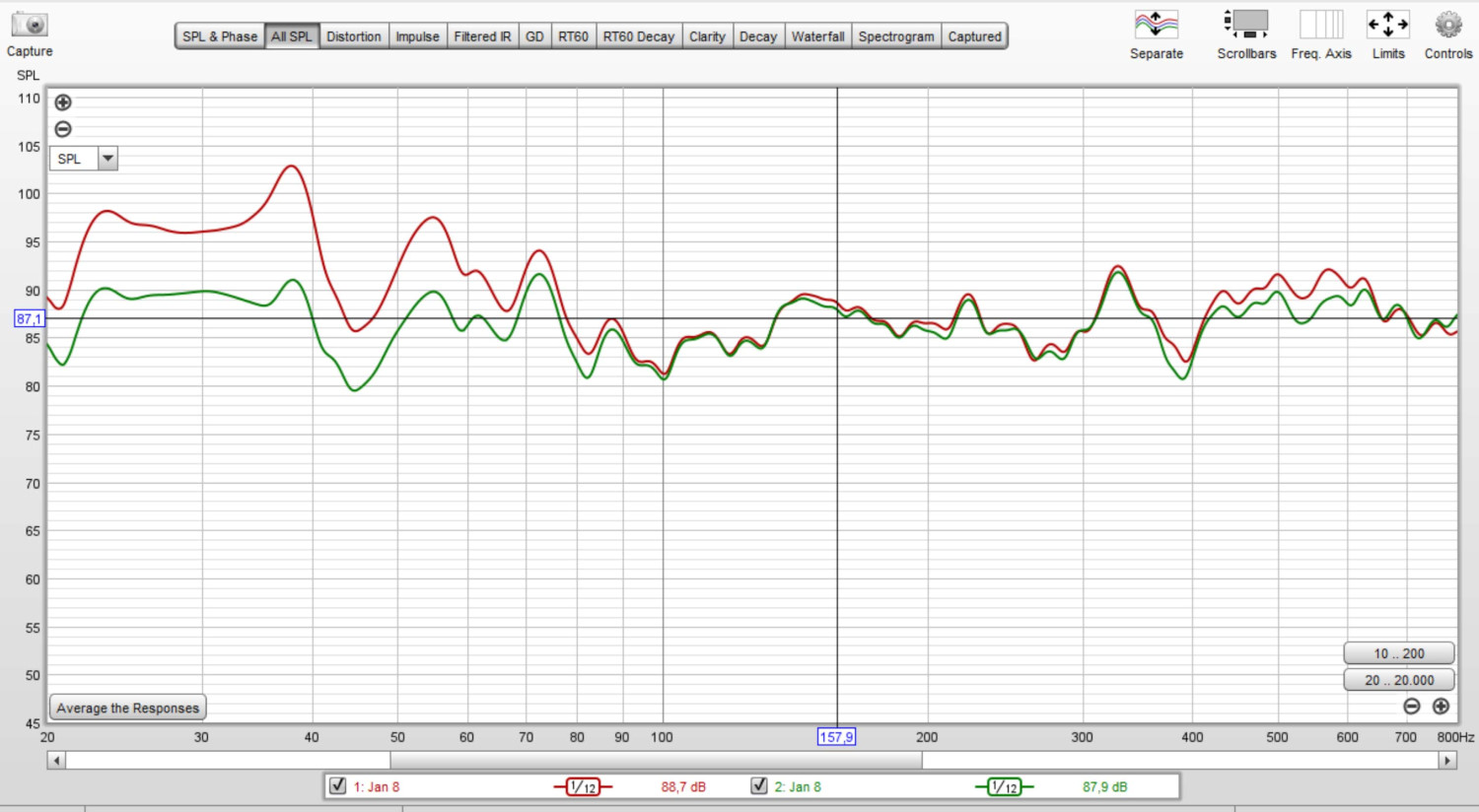Image resolution: width=1479 pixels, height=812 pixels.
Task: Open the SPL axis dropdown
Action: [x=107, y=159]
